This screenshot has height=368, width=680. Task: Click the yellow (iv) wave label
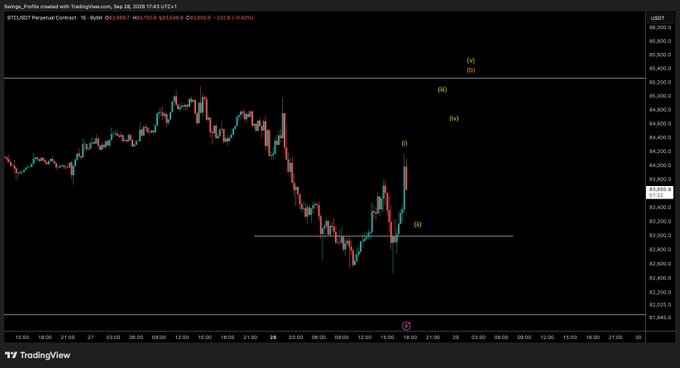coord(454,118)
